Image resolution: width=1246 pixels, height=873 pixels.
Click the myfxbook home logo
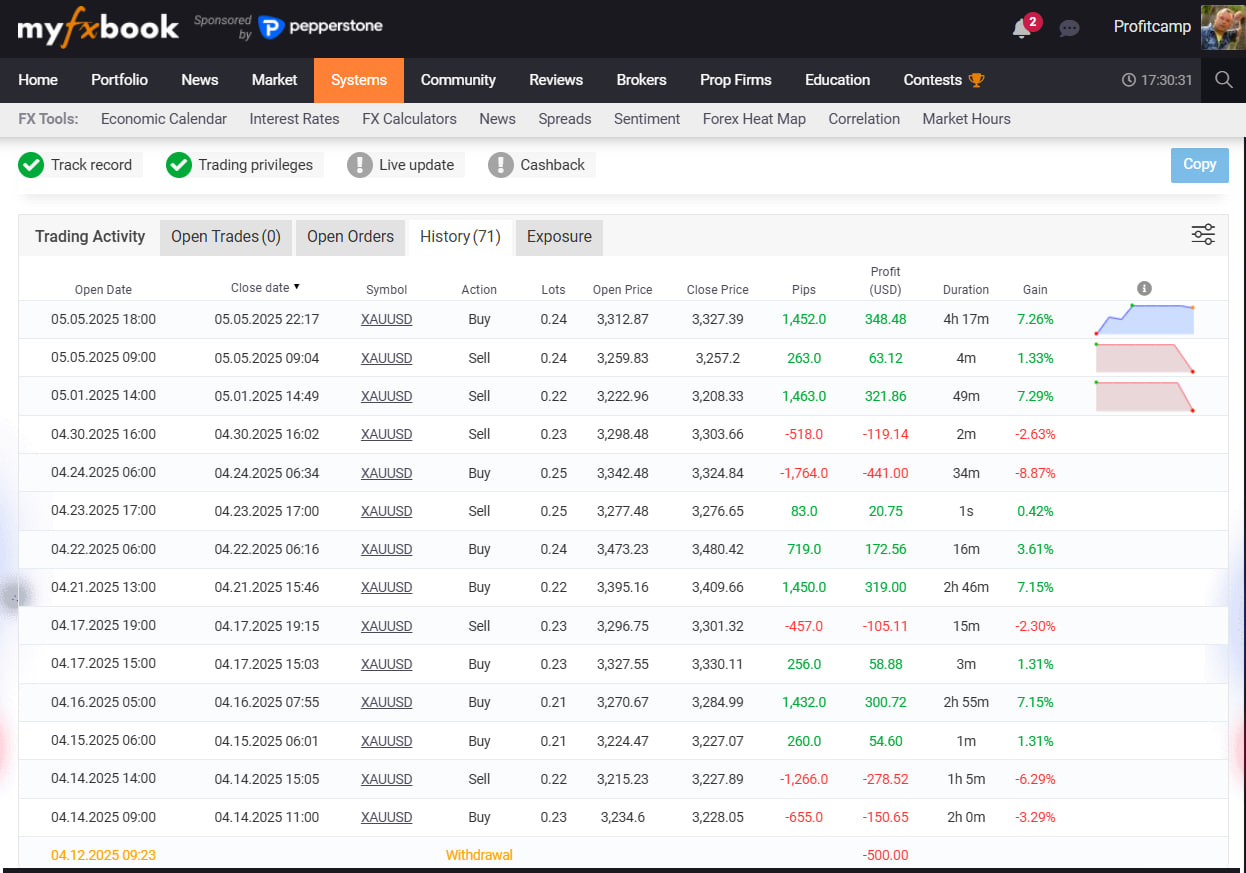98,28
